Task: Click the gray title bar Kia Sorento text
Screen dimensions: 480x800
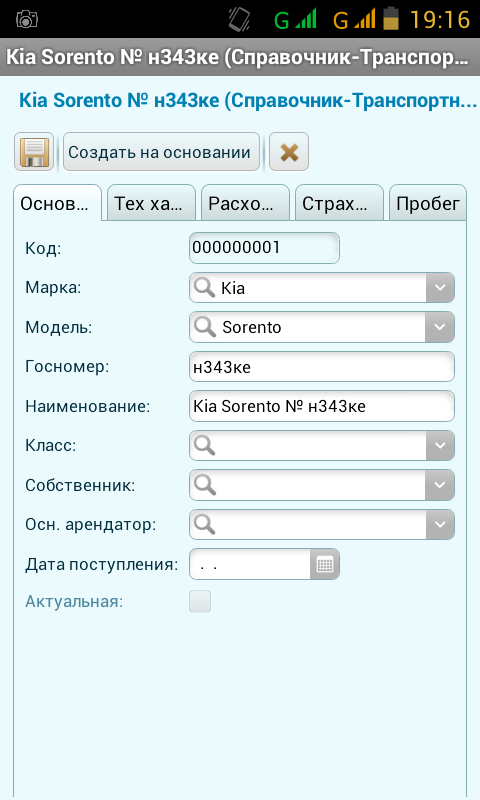Action: click(237, 57)
